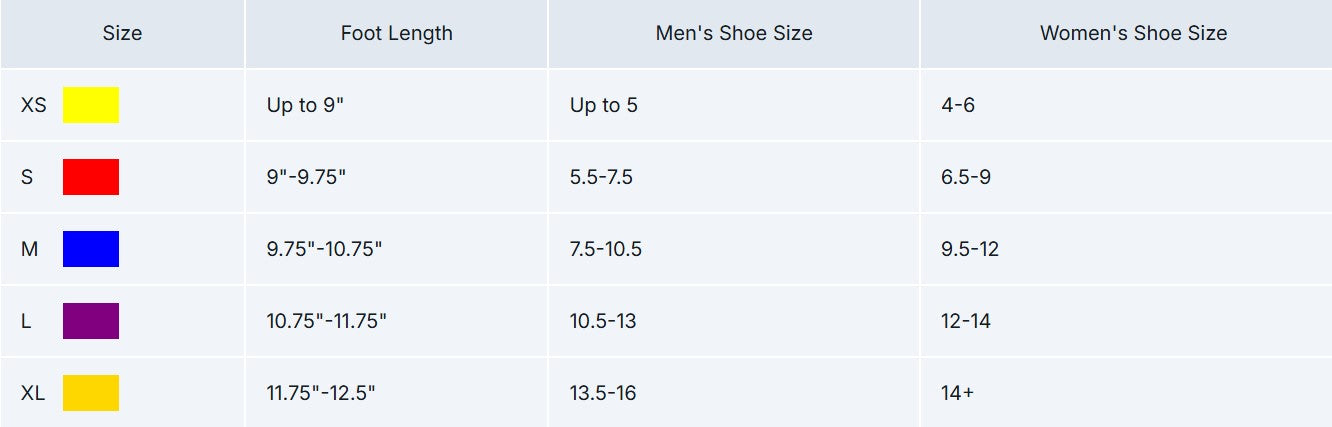This screenshot has width=1332, height=427.
Task: Click women's size 14+ cell
Action: 957,393
